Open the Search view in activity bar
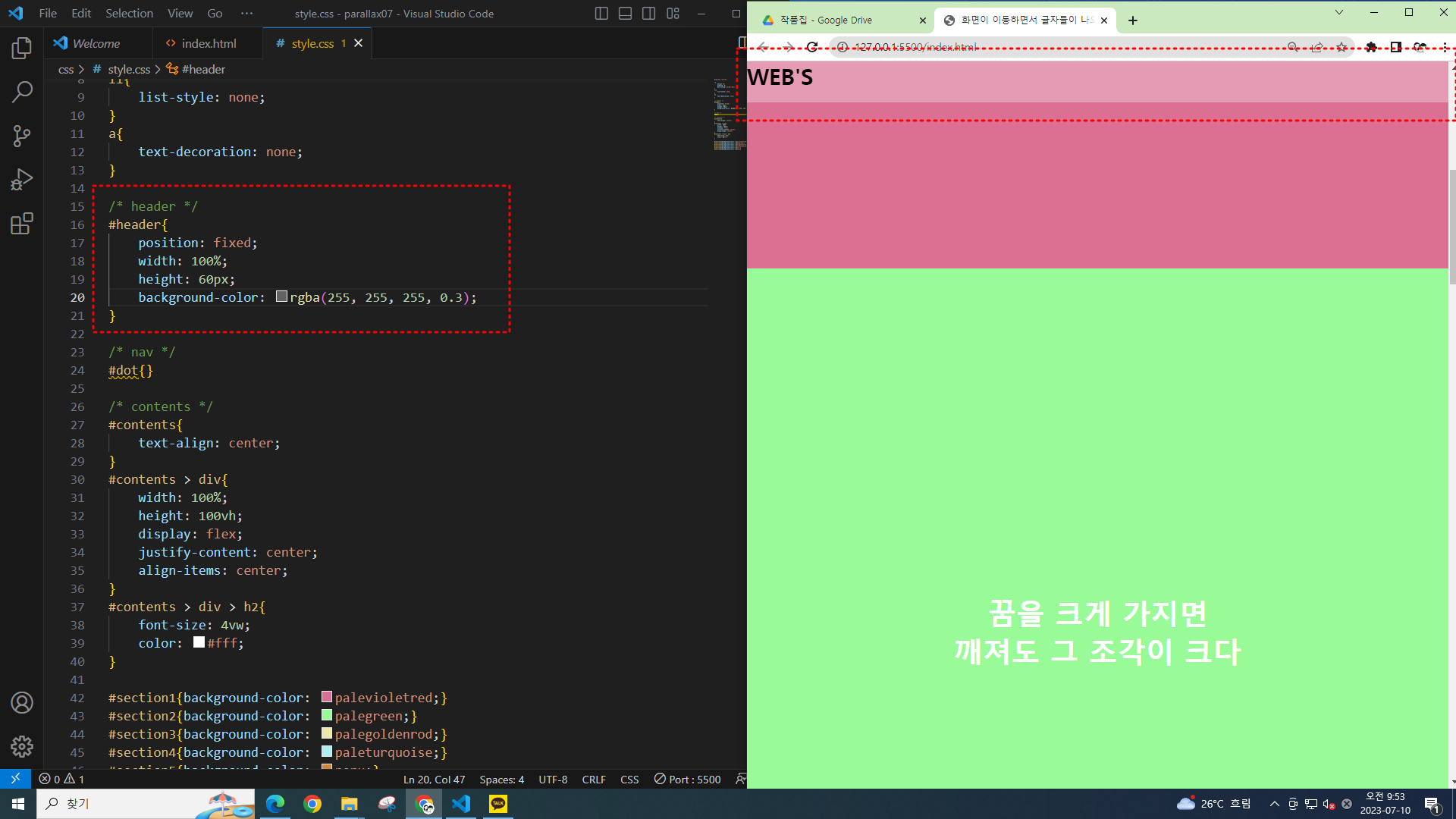This screenshot has width=1456, height=819. click(22, 92)
